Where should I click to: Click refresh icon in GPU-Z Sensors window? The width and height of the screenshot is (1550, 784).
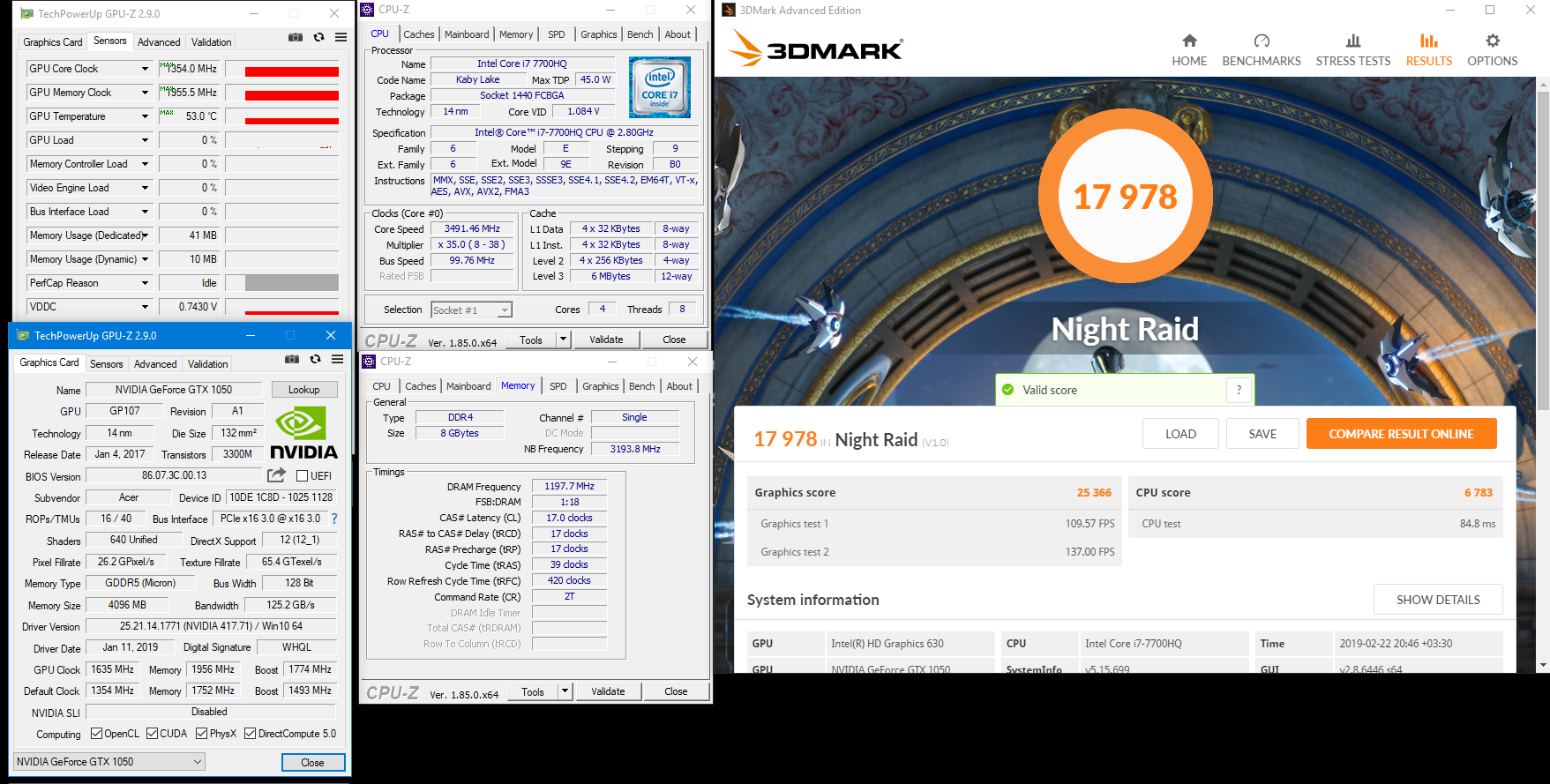pos(318,37)
